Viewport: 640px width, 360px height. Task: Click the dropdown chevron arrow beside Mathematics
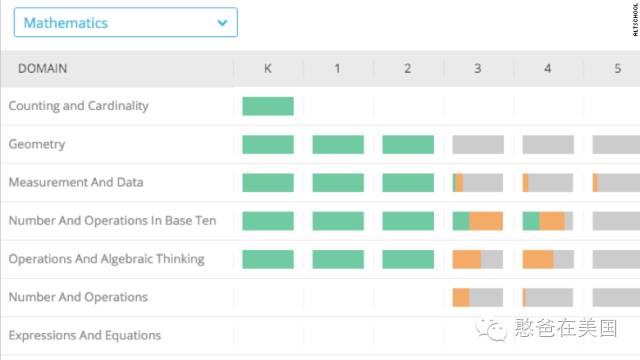(222, 23)
